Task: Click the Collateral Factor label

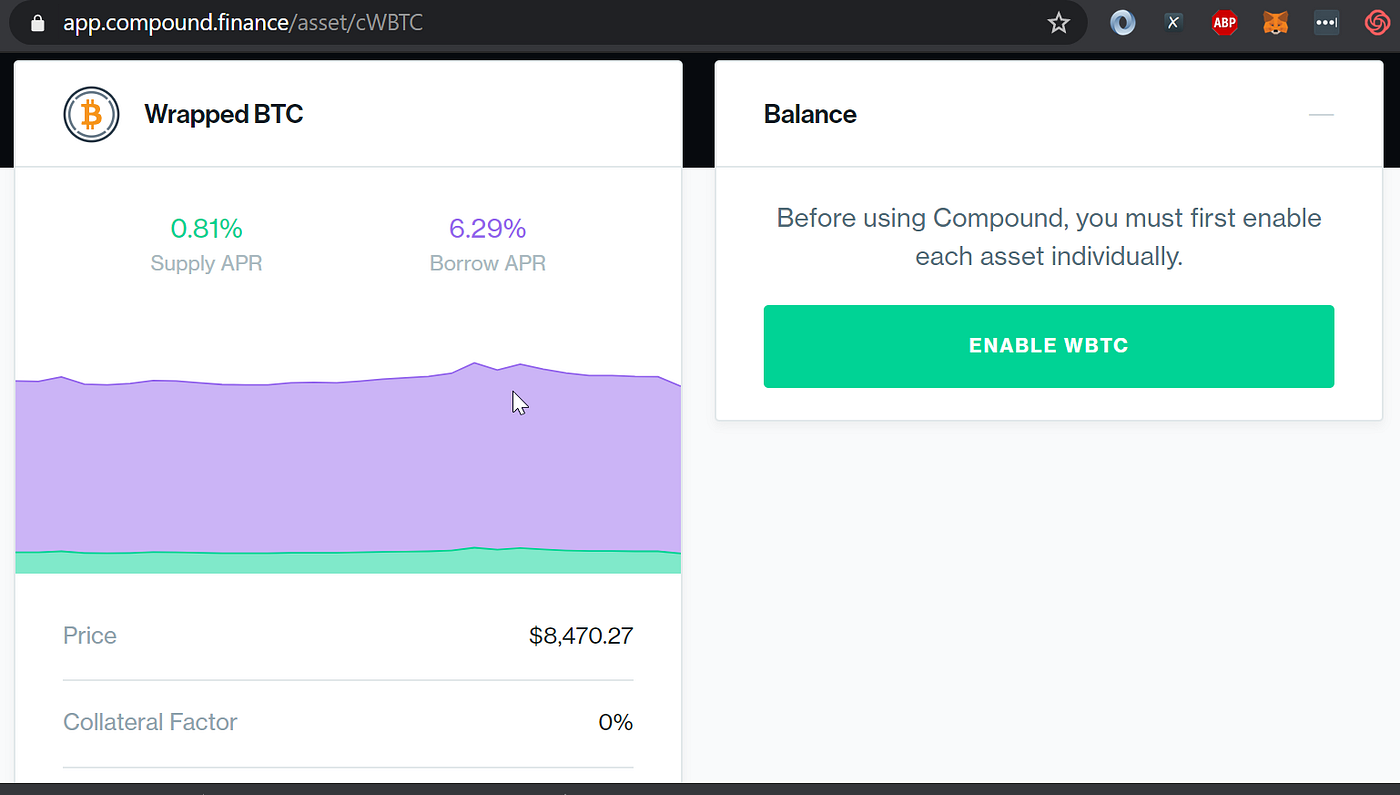Action: click(150, 722)
